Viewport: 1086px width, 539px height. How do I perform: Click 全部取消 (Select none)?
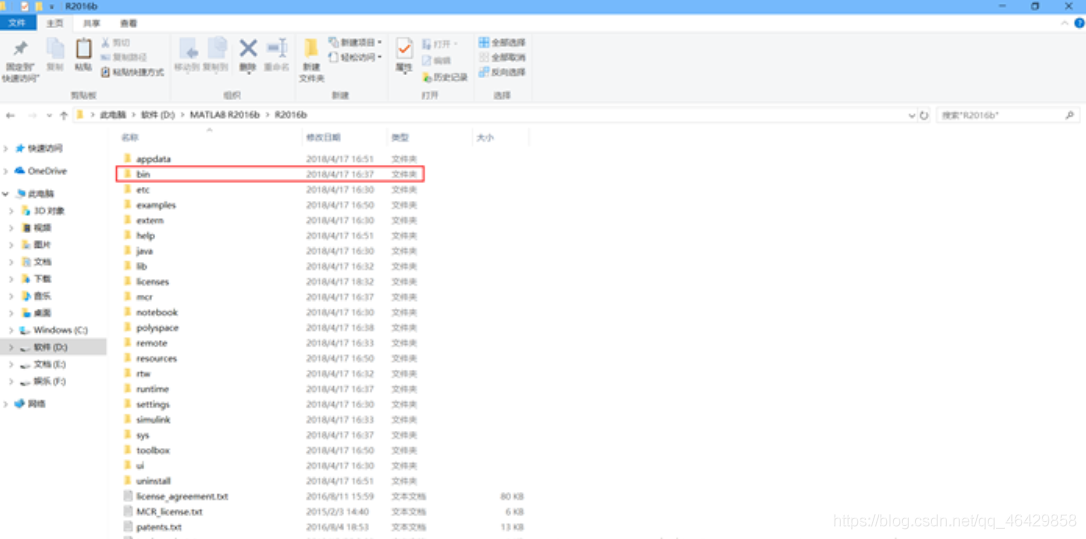coord(502,58)
